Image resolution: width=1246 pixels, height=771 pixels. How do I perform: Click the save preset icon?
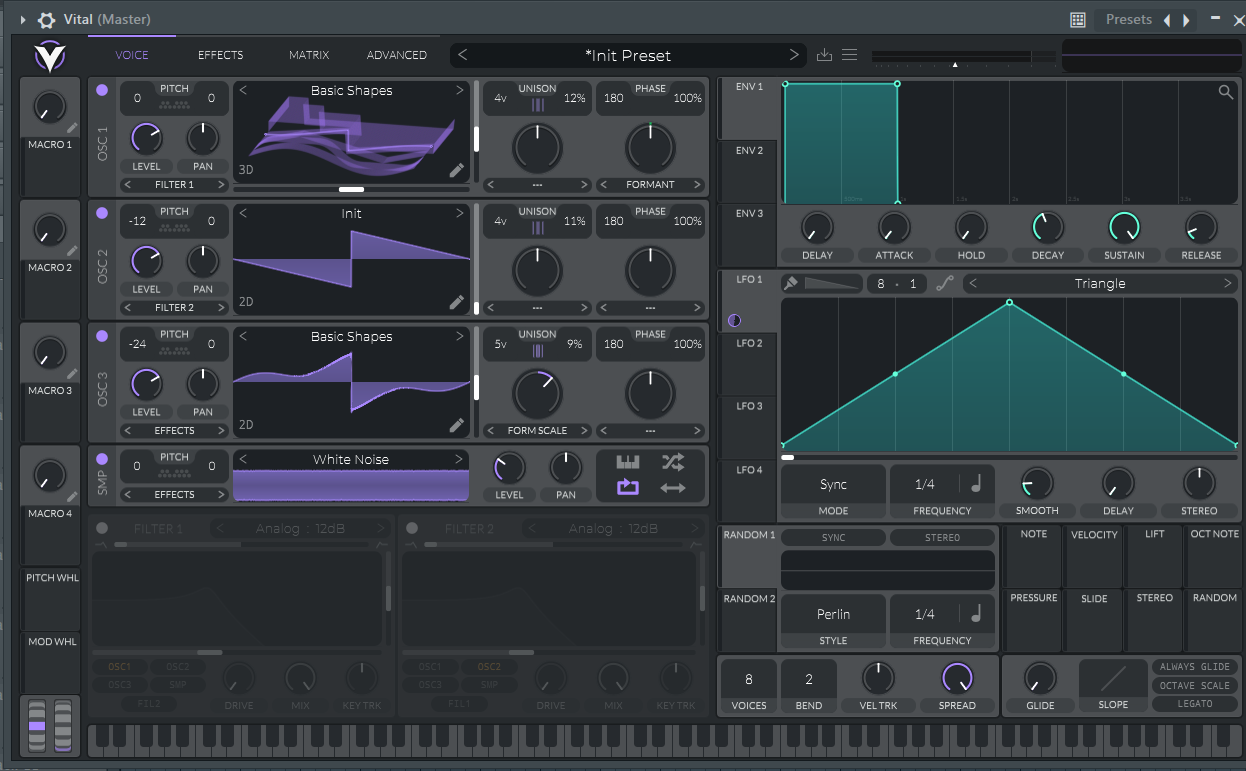tap(824, 55)
